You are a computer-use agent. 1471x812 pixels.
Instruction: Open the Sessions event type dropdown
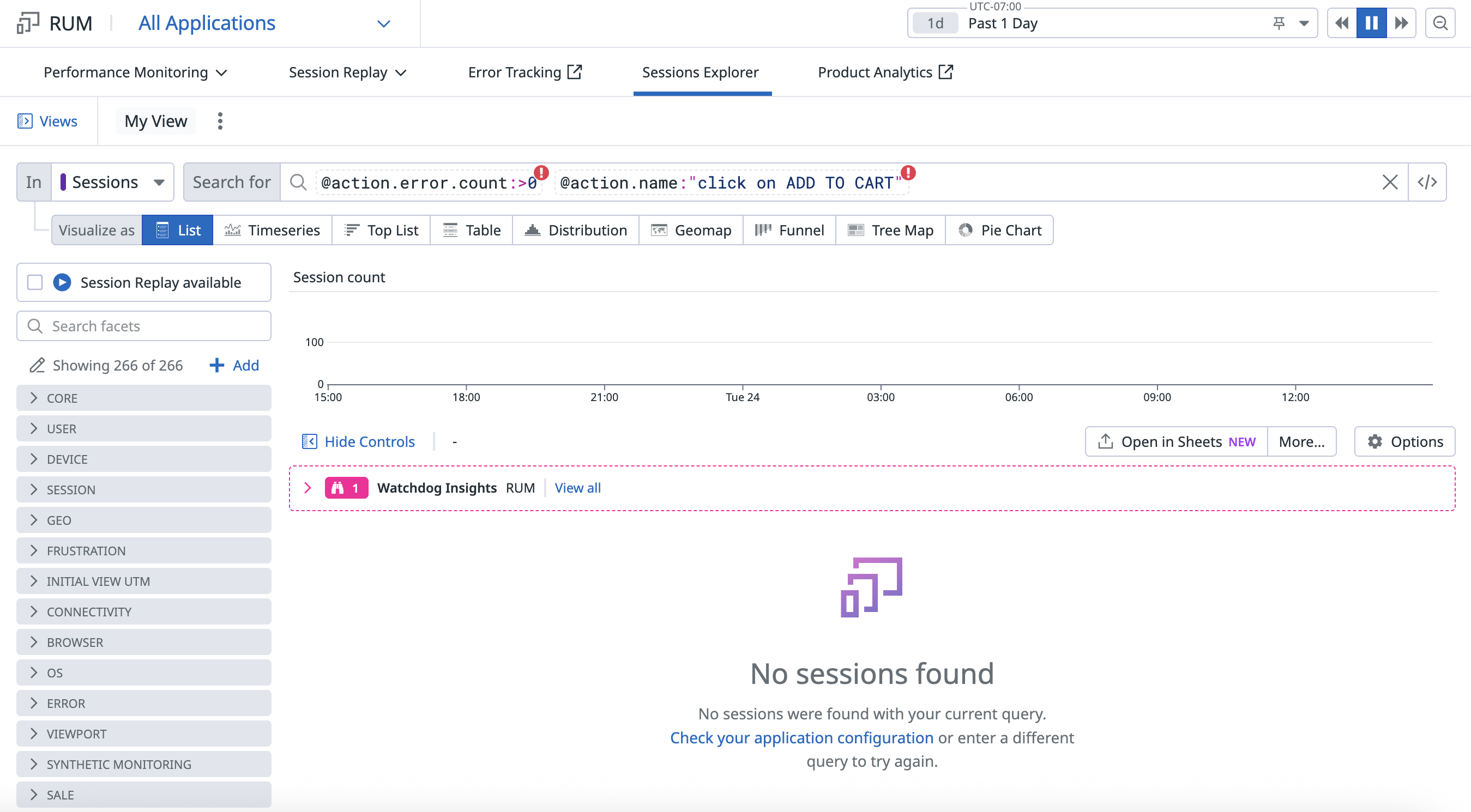point(112,182)
